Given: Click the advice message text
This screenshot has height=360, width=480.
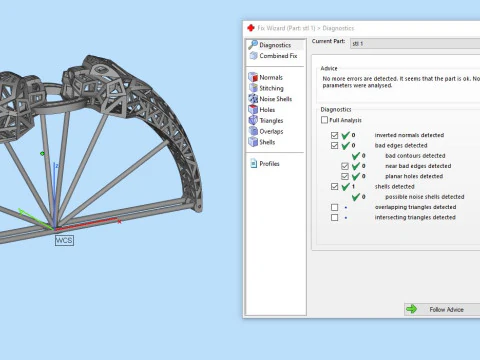Looking at the screenshot, I should click(x=401, y=82).
